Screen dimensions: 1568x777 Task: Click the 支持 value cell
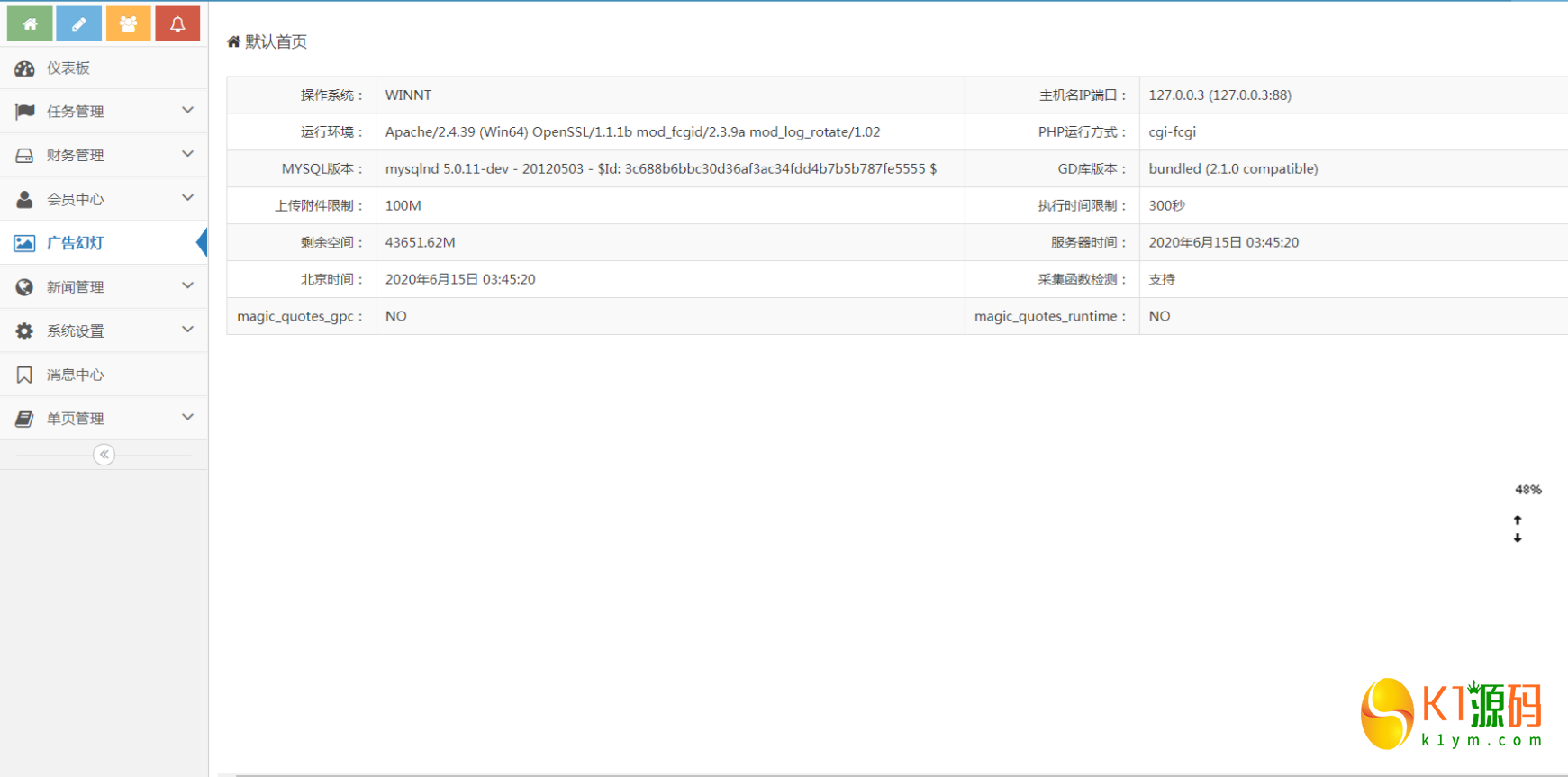(x=1354, y=279)
